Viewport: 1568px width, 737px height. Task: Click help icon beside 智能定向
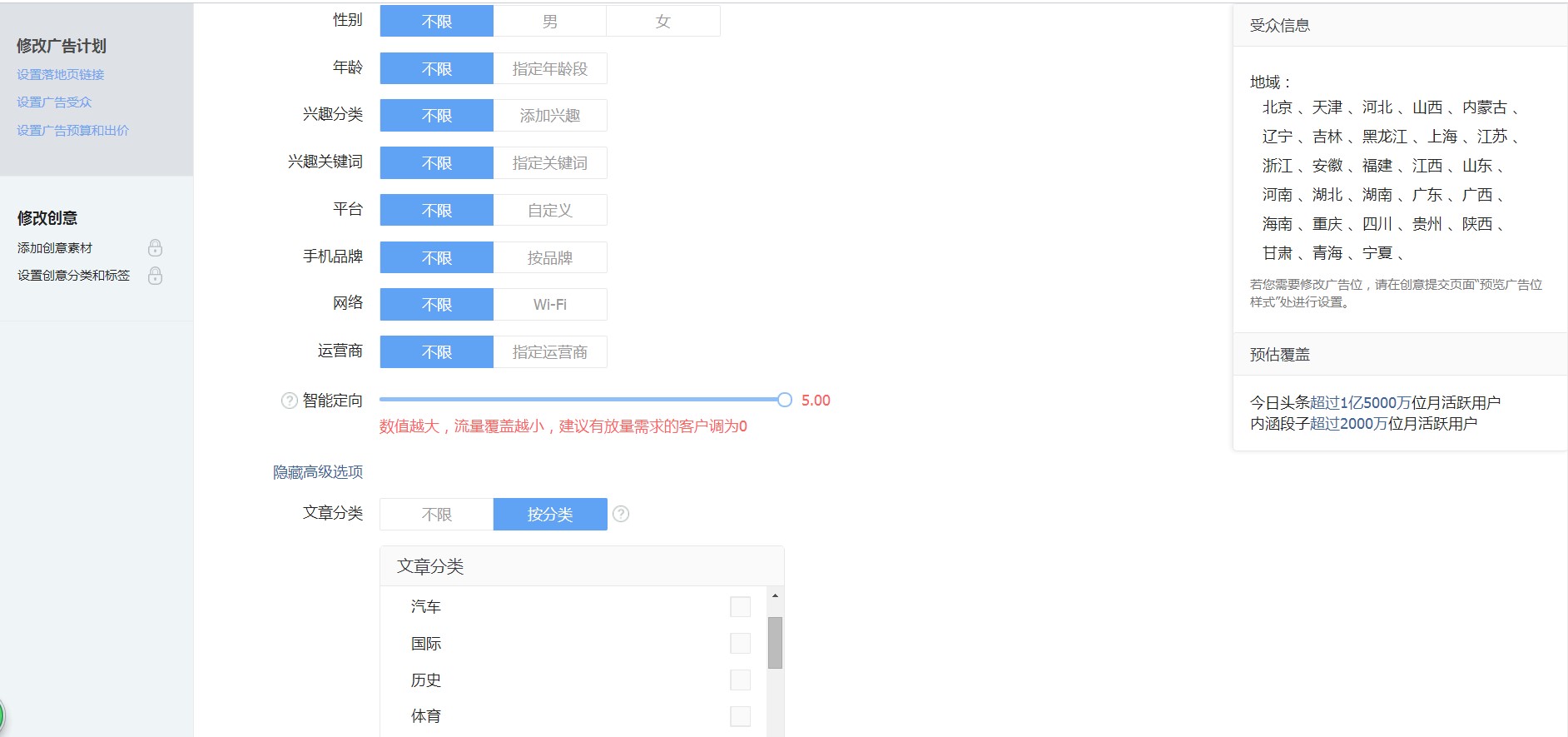[289, 401]
